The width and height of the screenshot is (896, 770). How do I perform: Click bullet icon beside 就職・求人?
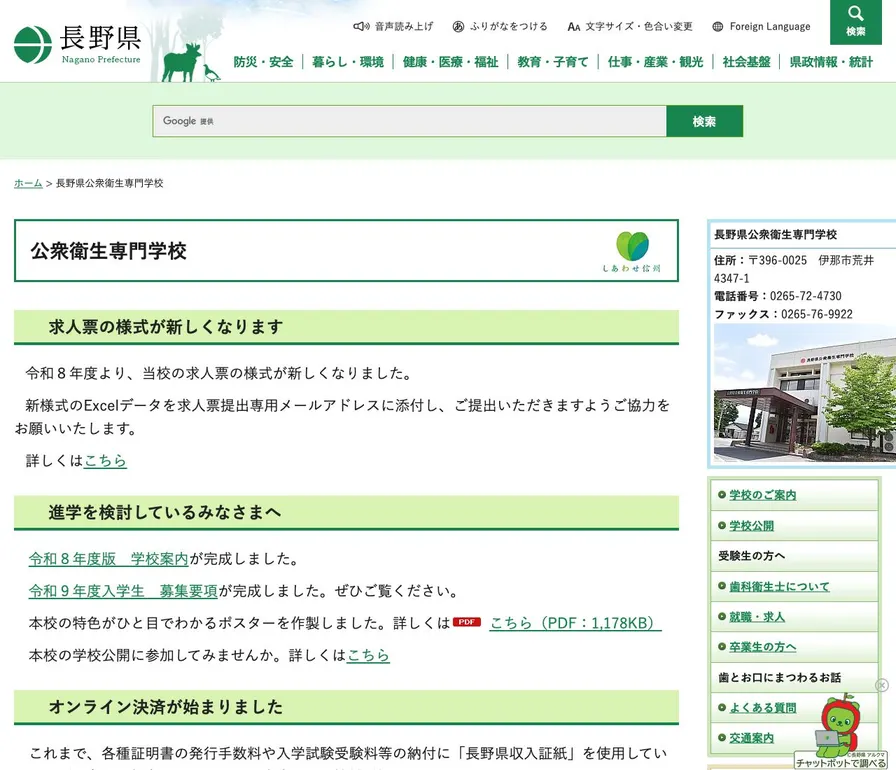pyautogui.click(x=722, y=616)
